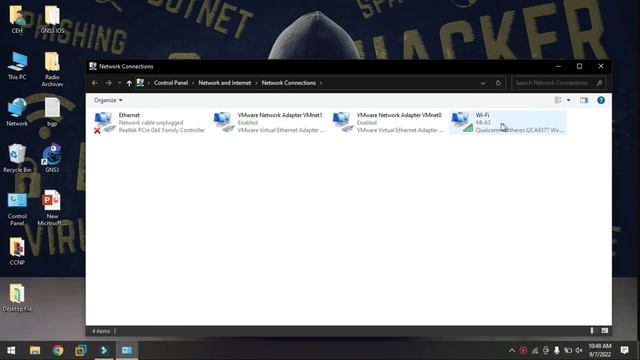Open the taskbar clock and date
The image size is (640, 360).
click(600, 350)
